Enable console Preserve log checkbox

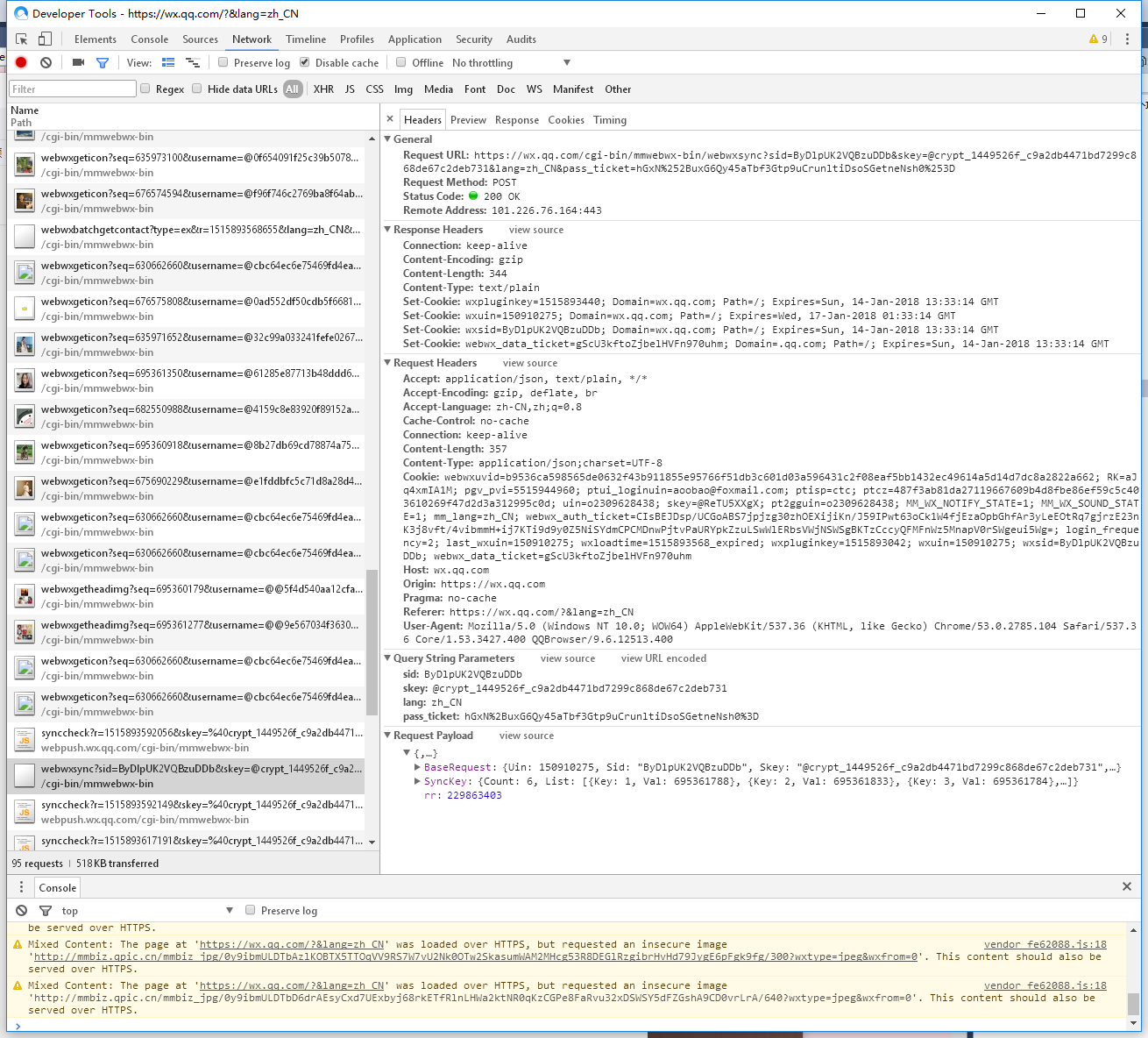click(x=251, y=910)
